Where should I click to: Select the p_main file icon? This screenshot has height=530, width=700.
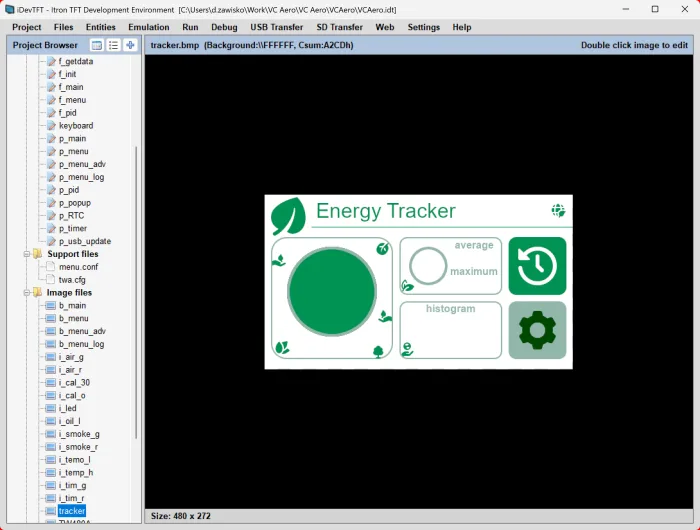52,139
